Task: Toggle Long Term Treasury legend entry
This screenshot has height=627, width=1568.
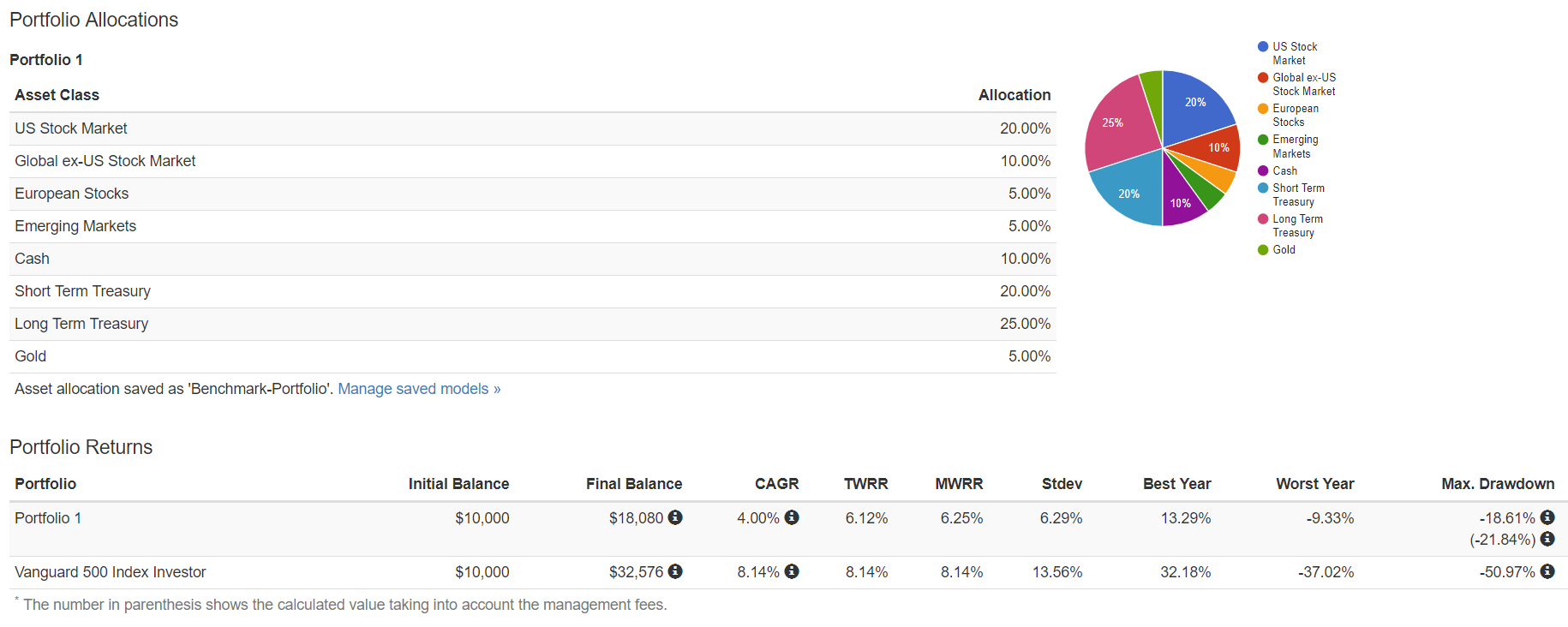Action: [x=1297, y=225]
